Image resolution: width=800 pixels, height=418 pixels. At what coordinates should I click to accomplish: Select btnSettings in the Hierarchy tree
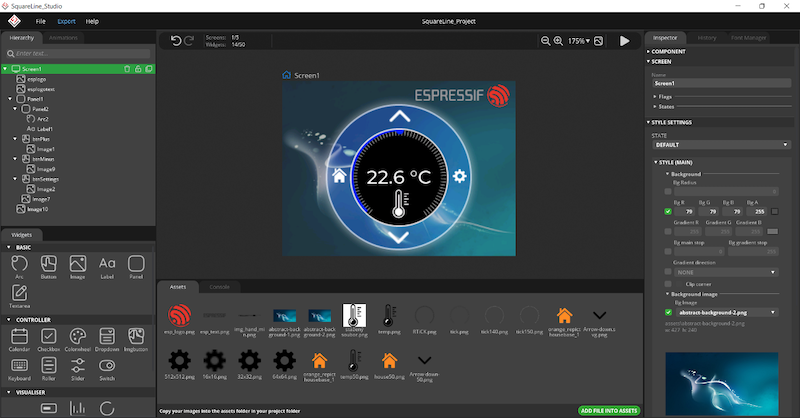(42, 179)
